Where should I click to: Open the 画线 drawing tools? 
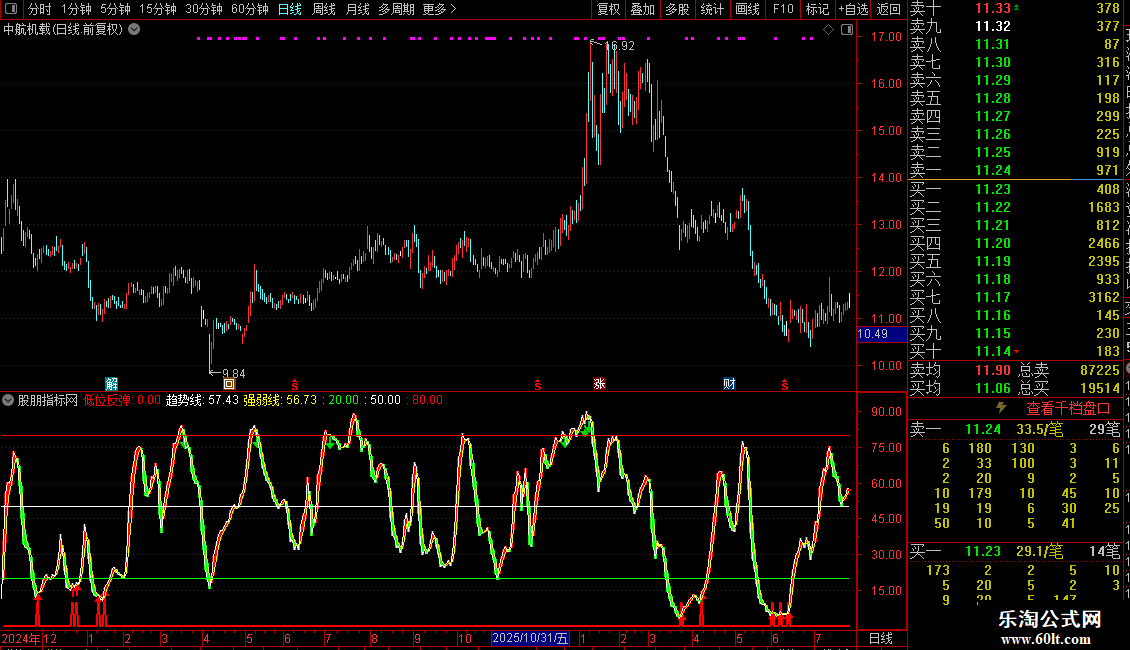click(x=747, y=9)
